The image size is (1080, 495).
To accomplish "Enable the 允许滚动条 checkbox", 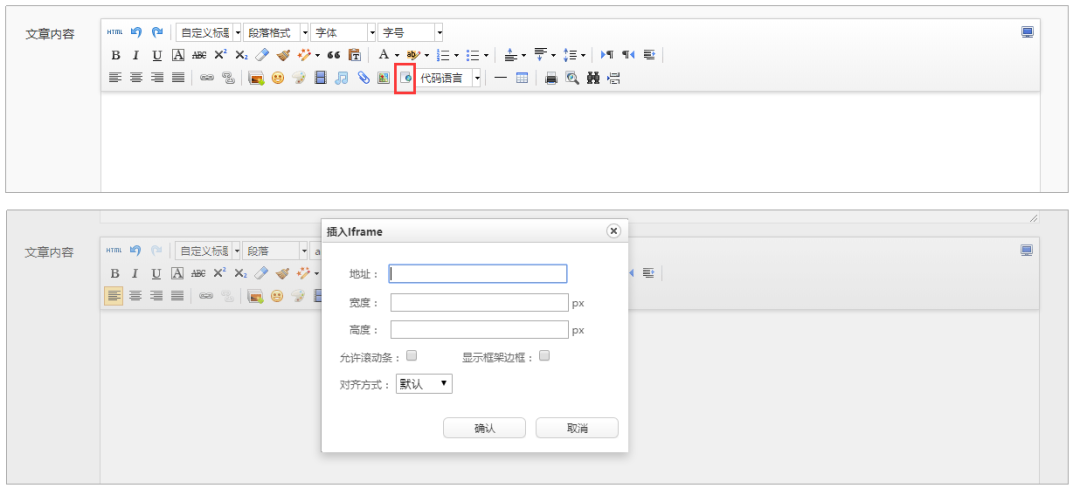I will click(411, 356).
